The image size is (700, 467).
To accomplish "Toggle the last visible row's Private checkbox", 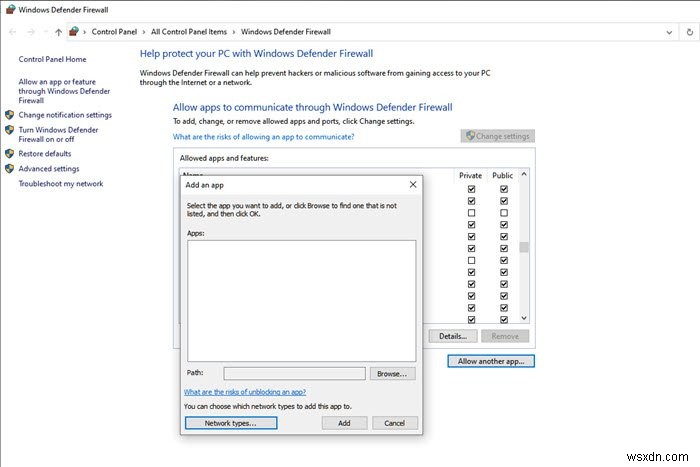I will [x=471, y=319].
